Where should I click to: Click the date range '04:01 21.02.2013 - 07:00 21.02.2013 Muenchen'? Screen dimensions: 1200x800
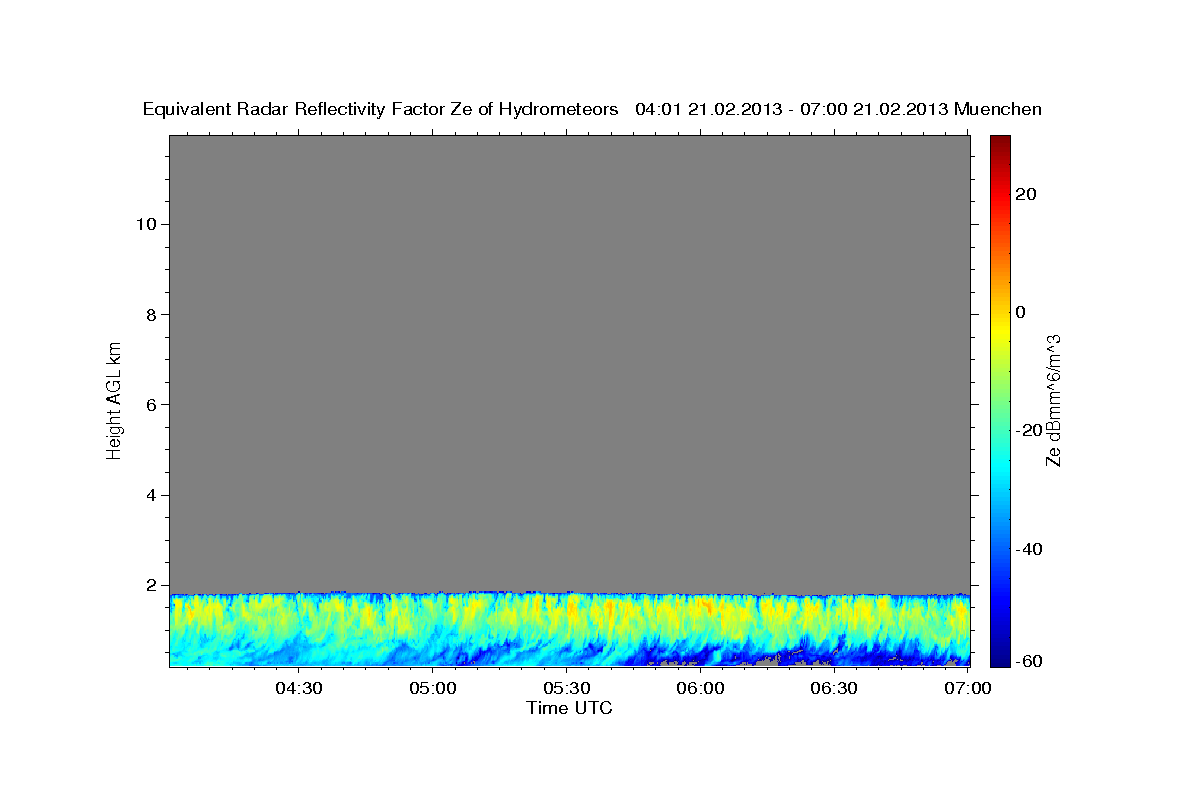pos(839,109)
